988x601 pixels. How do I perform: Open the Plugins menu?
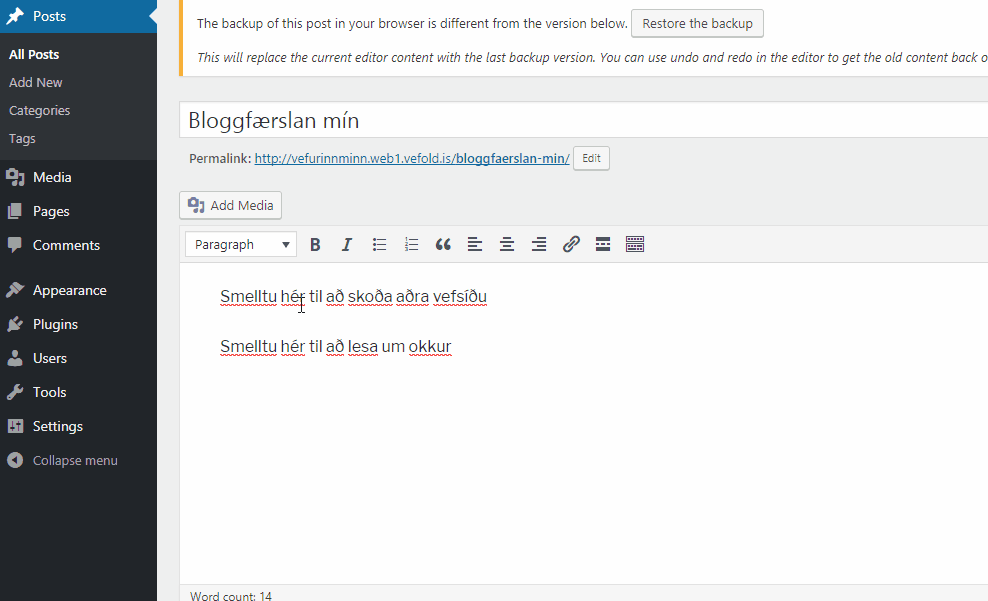(x=57, y=324)
